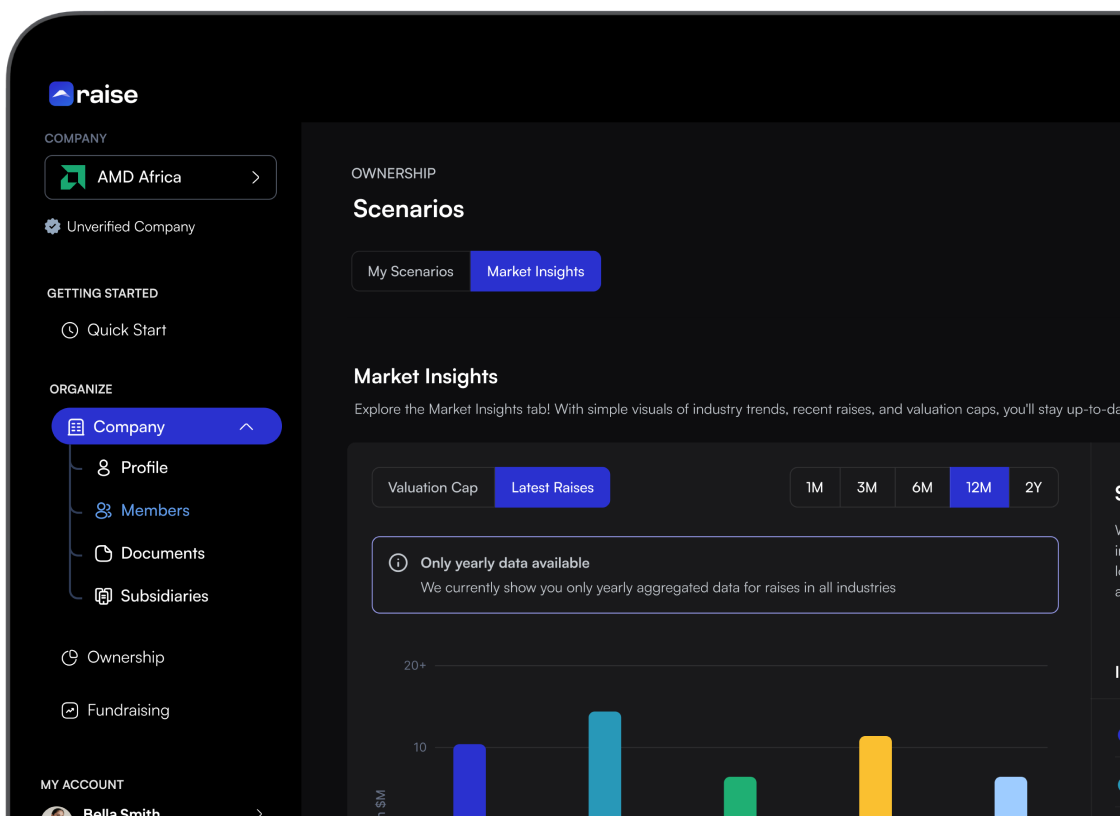The height and width of the screenshot is (816, 1120).
Task: Switch to My Scenarios tab
Action: 411,272
